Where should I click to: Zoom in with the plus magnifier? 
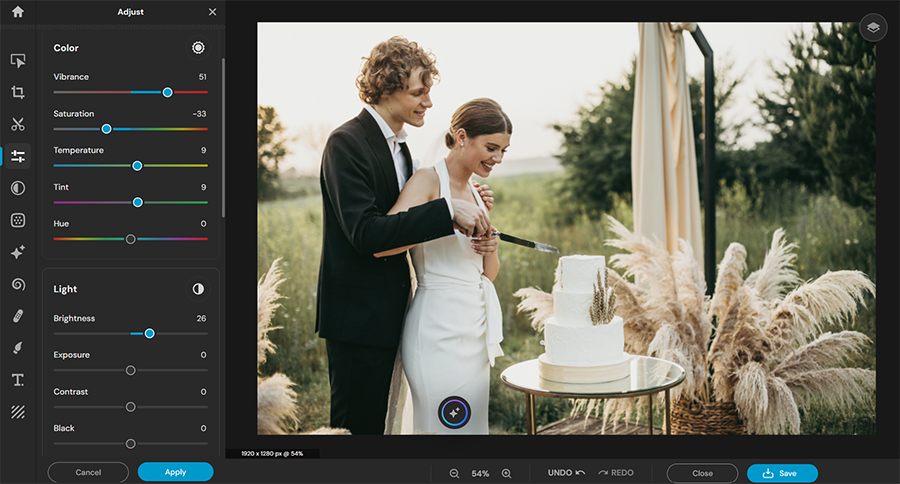pyautogui.click(x=506, y=474)
